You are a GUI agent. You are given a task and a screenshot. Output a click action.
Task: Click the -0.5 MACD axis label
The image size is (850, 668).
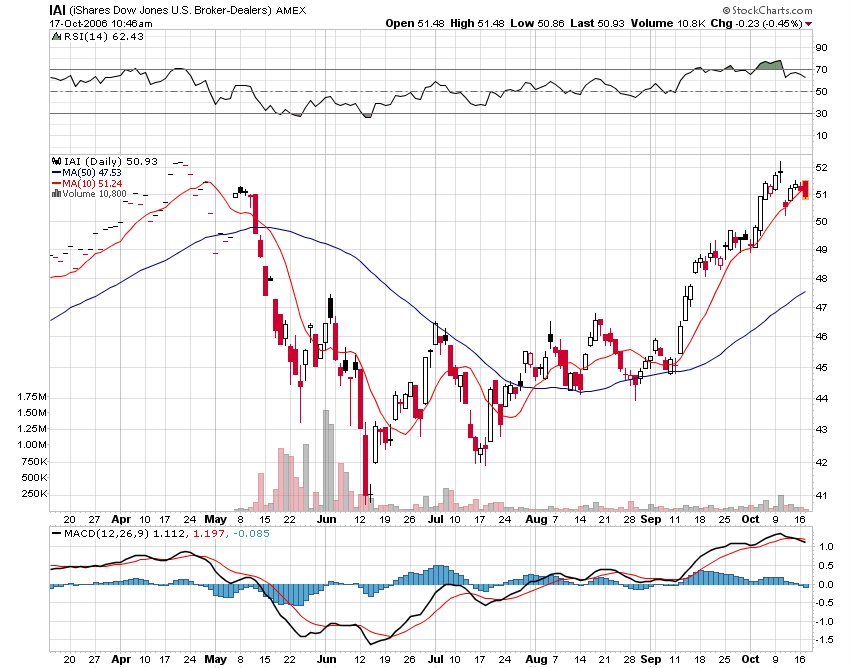pos(823,603)
